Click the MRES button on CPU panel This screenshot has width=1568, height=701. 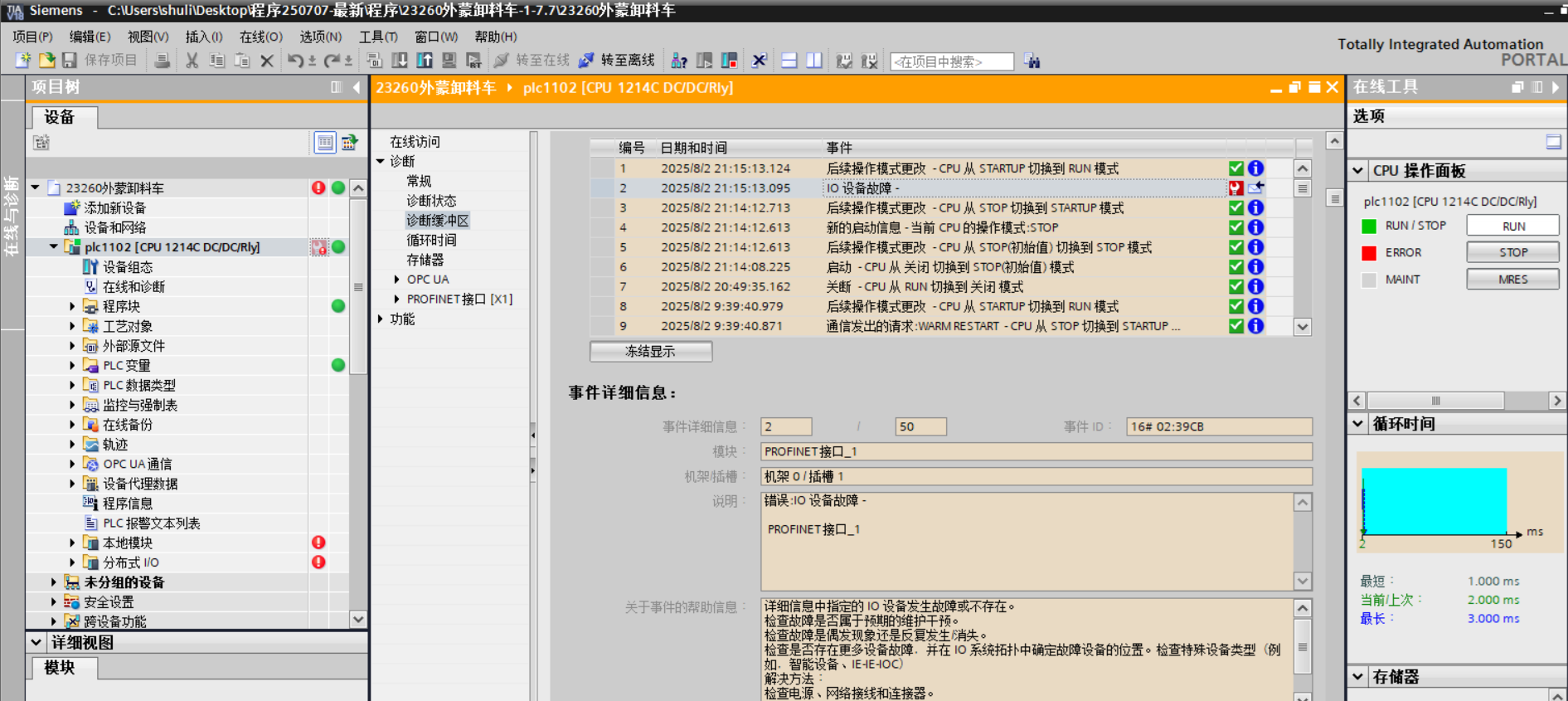point(1513,280)
